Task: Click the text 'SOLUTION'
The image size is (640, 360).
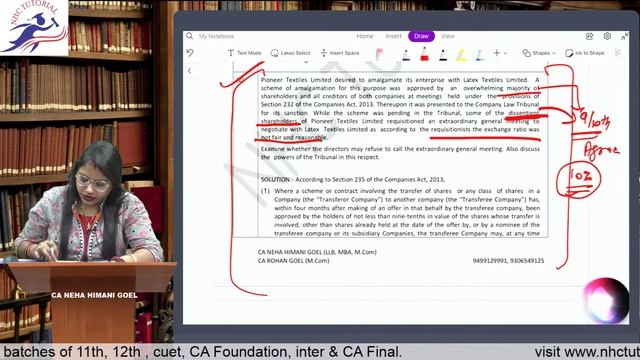Action: (275, 180)
